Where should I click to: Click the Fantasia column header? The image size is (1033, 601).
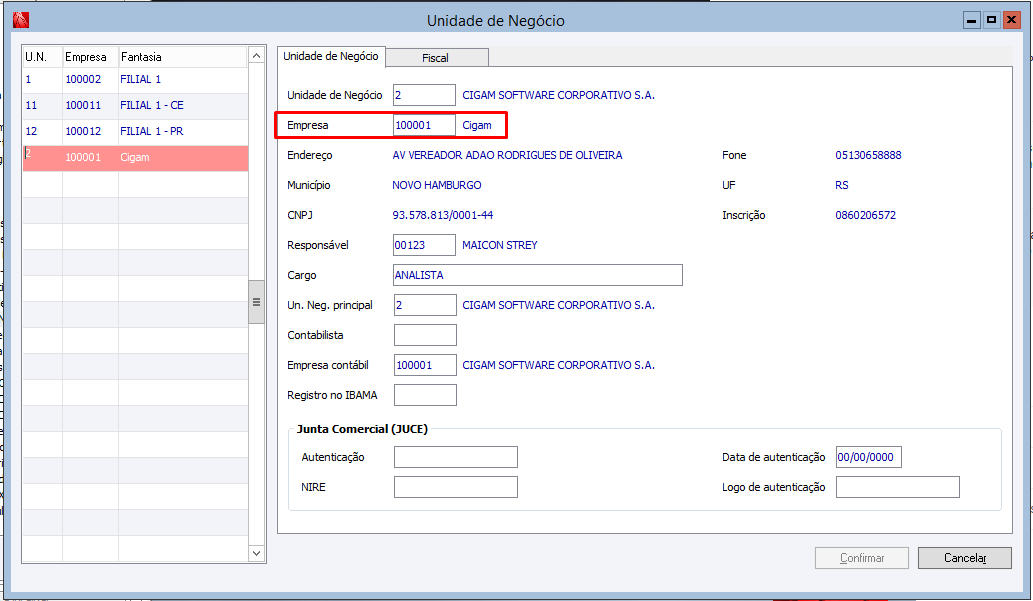[183, 57]
